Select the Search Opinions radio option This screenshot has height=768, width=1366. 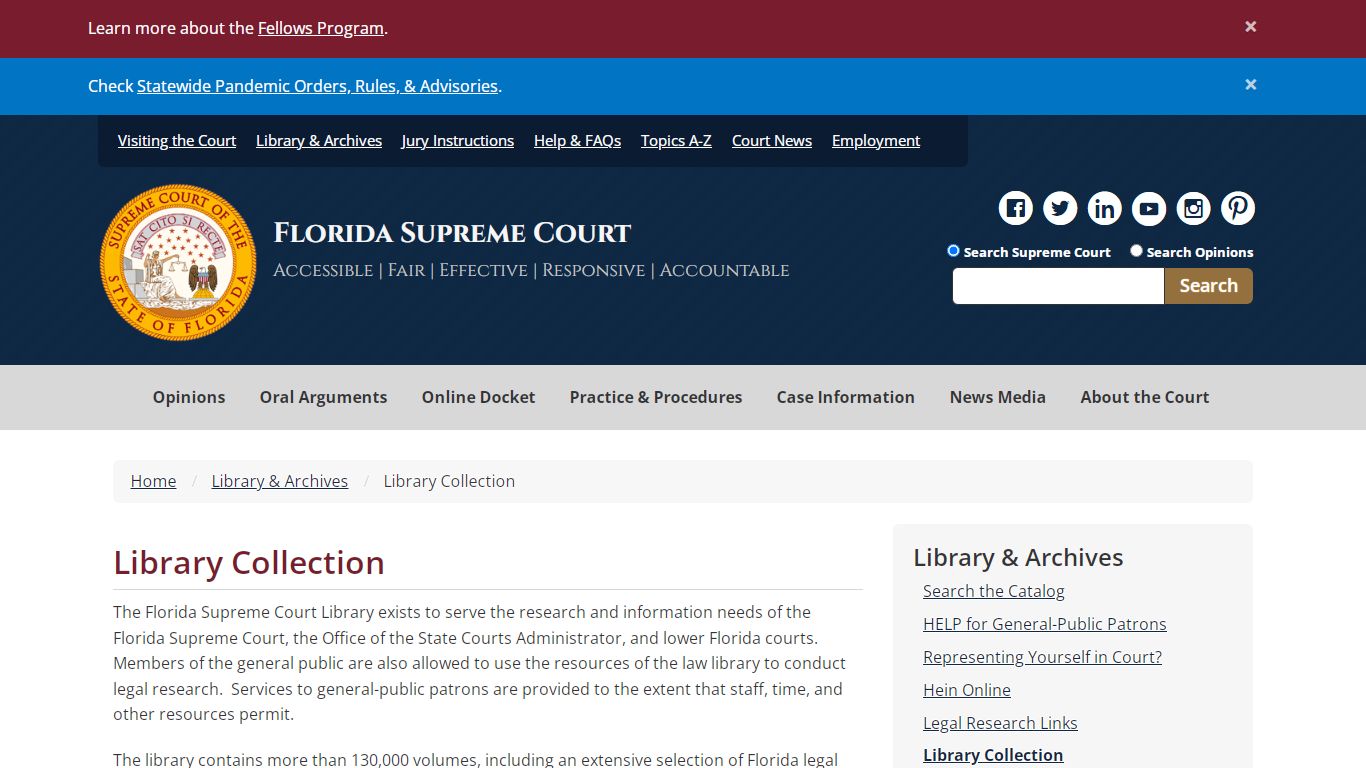(x=1136, y=251)
